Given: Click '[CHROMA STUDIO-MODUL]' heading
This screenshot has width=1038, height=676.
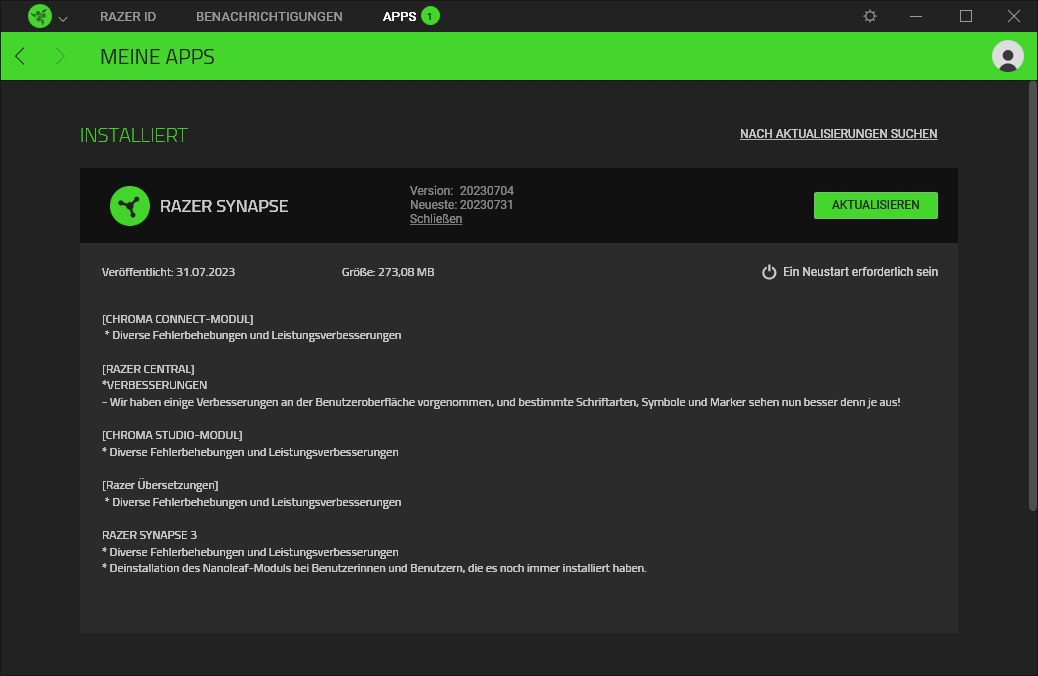Looking at the screenshot, I should [172, 435].
